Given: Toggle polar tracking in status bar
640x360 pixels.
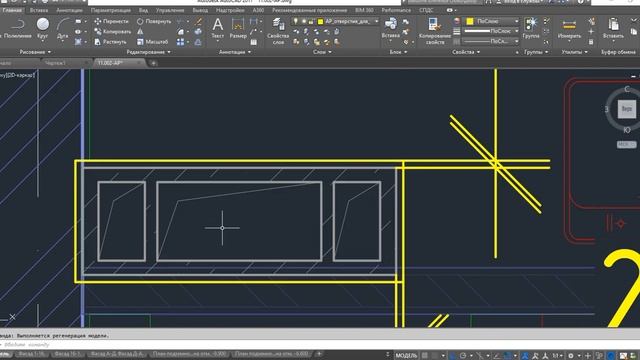Looking at the screenshot, I should pos(463,356).
